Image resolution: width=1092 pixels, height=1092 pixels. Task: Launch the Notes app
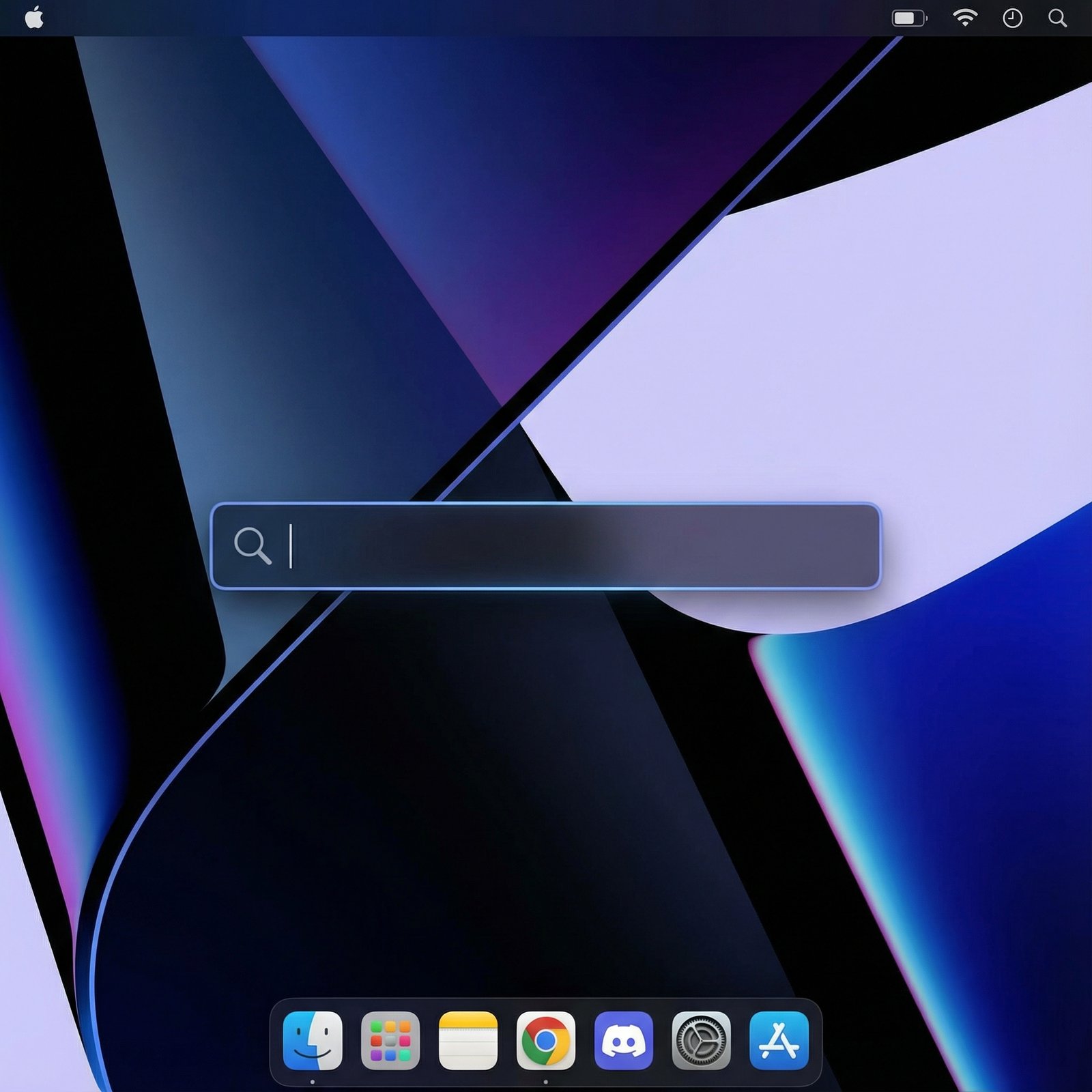coord(469,1040)
